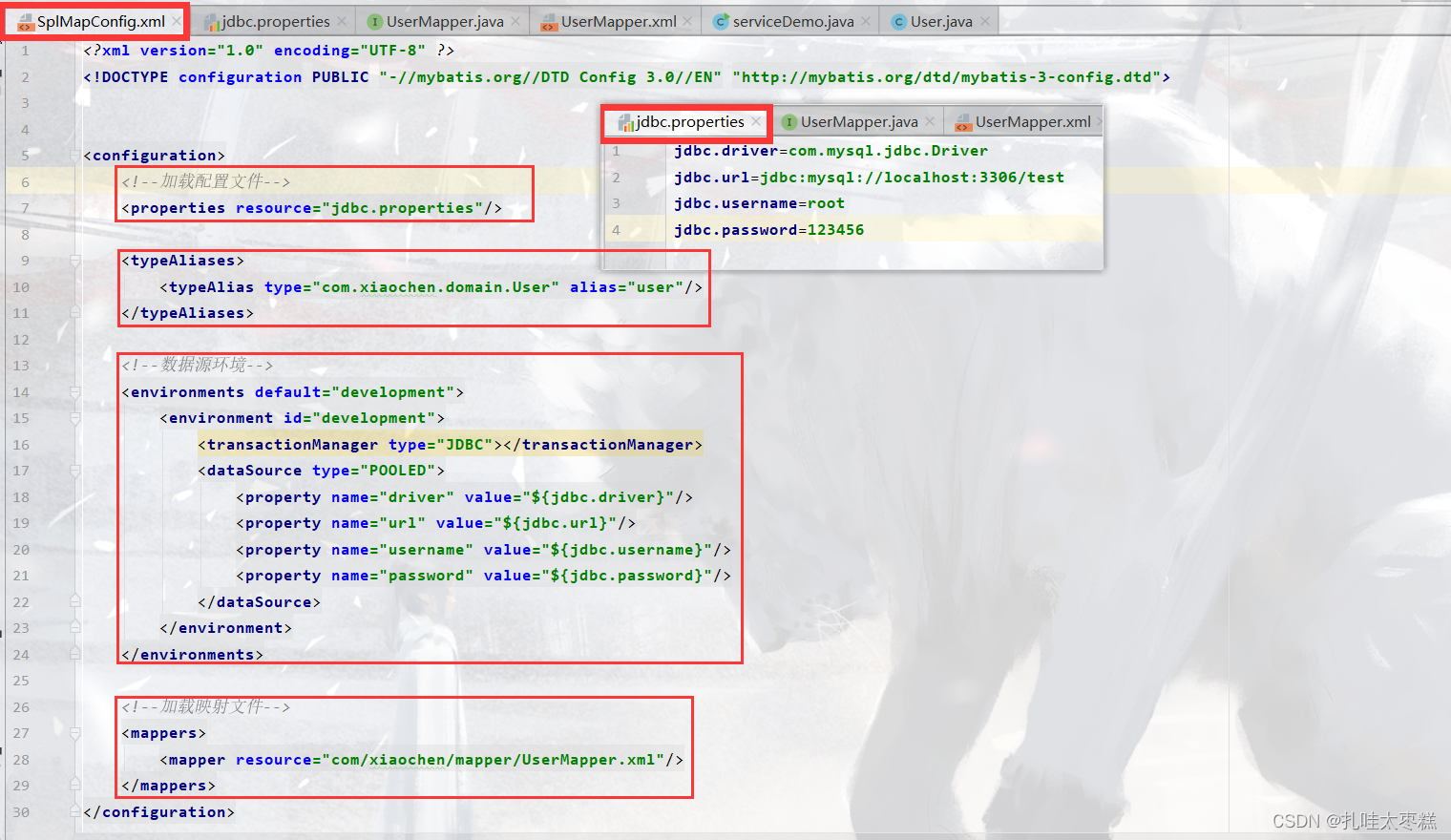The width and height of the screenshot is (1451, 840).
Task: Click the fold marker at the environments closing tag, line 24
Action: [74, 655]
